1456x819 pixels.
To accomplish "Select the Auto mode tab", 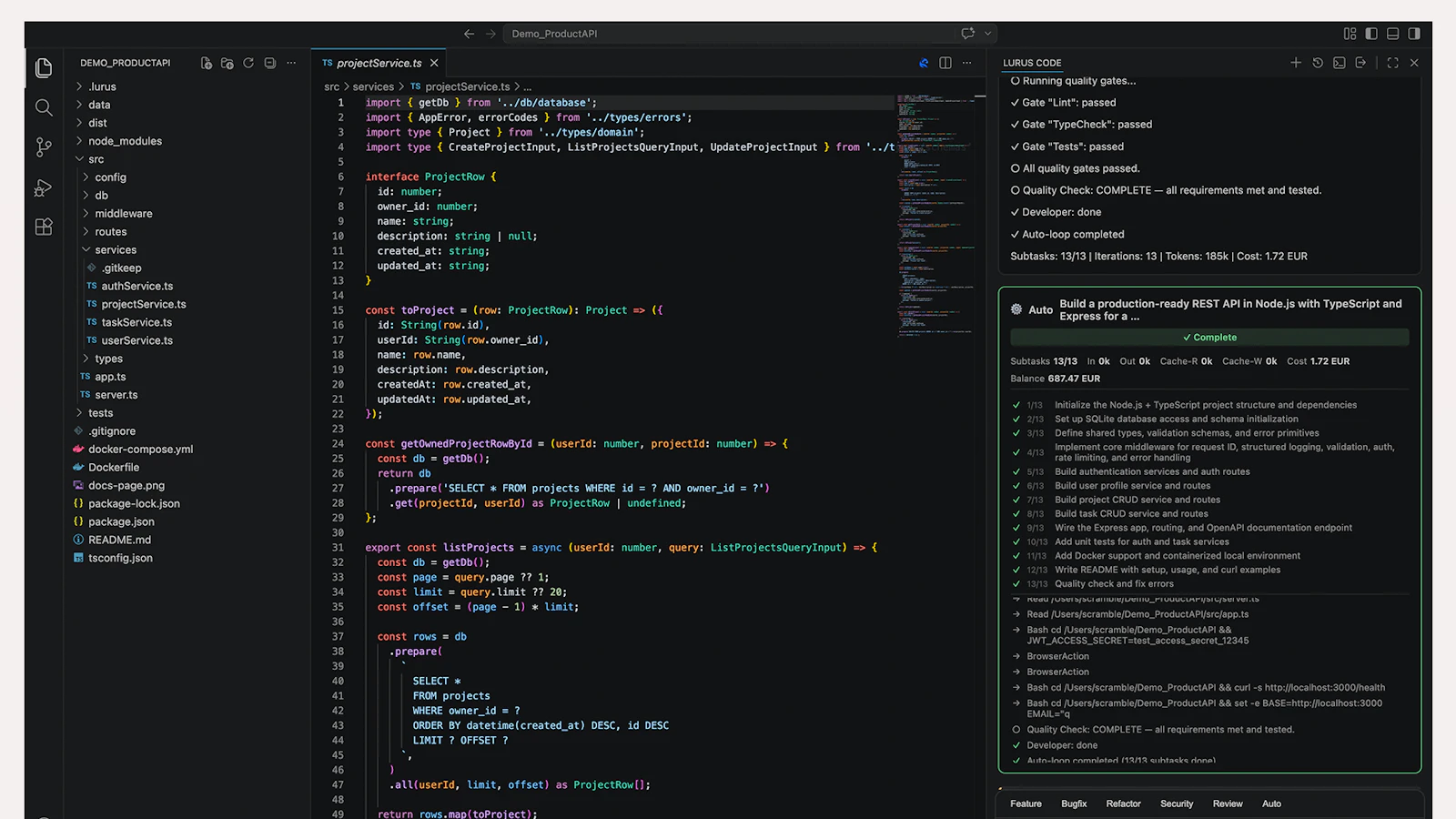I will (1271, 804).
